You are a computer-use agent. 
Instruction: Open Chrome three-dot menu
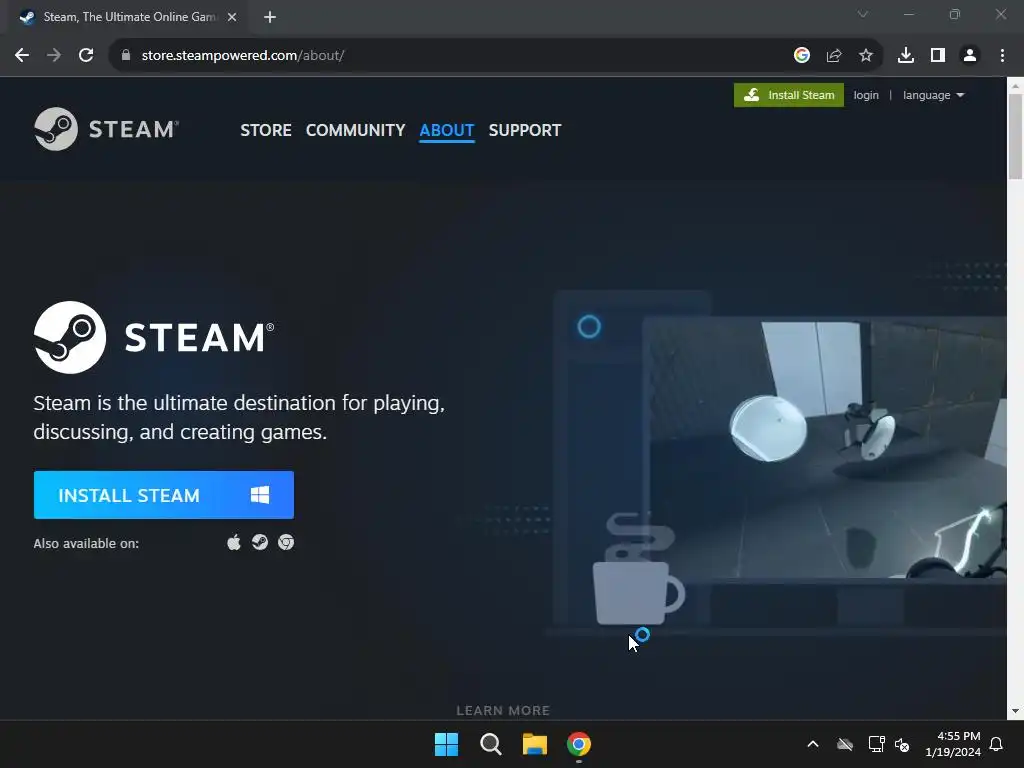tap(1002, 56)
